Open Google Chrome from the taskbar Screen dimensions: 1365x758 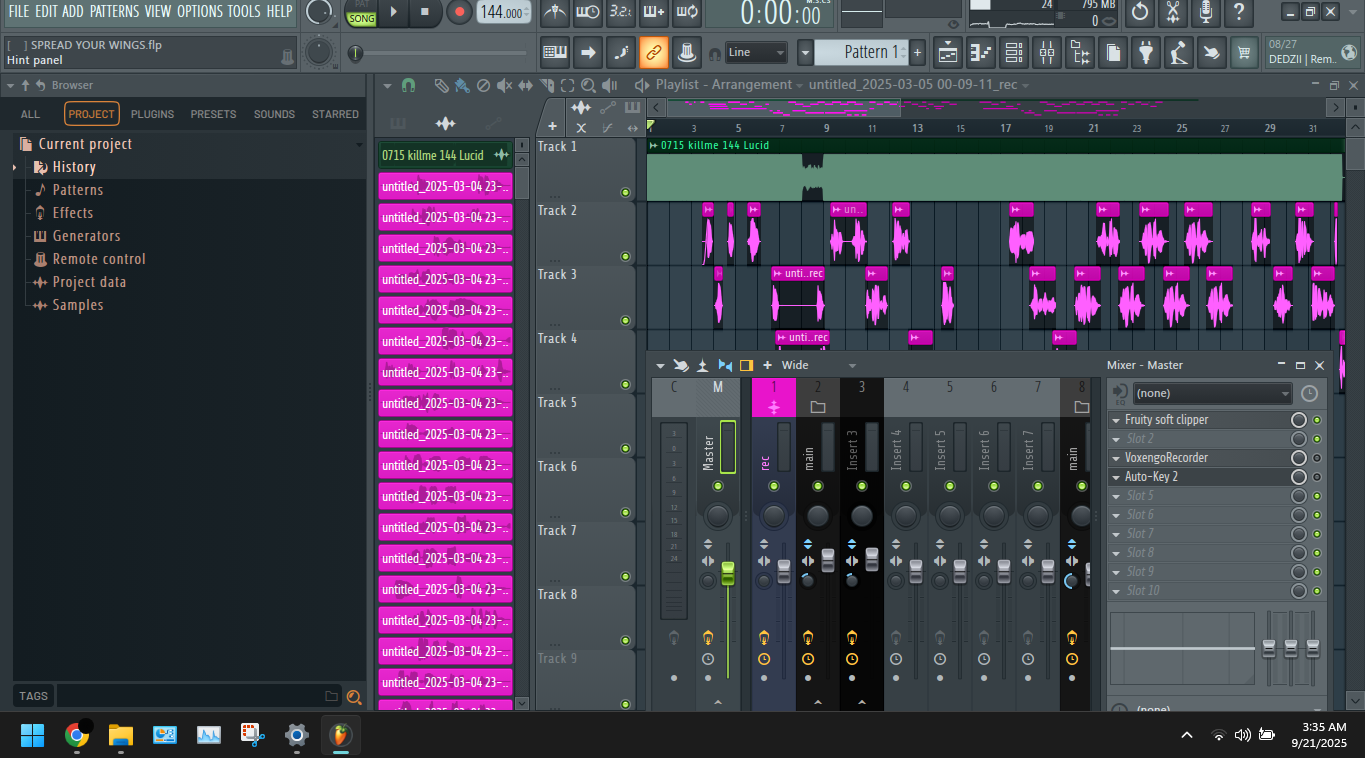(77, 736)
